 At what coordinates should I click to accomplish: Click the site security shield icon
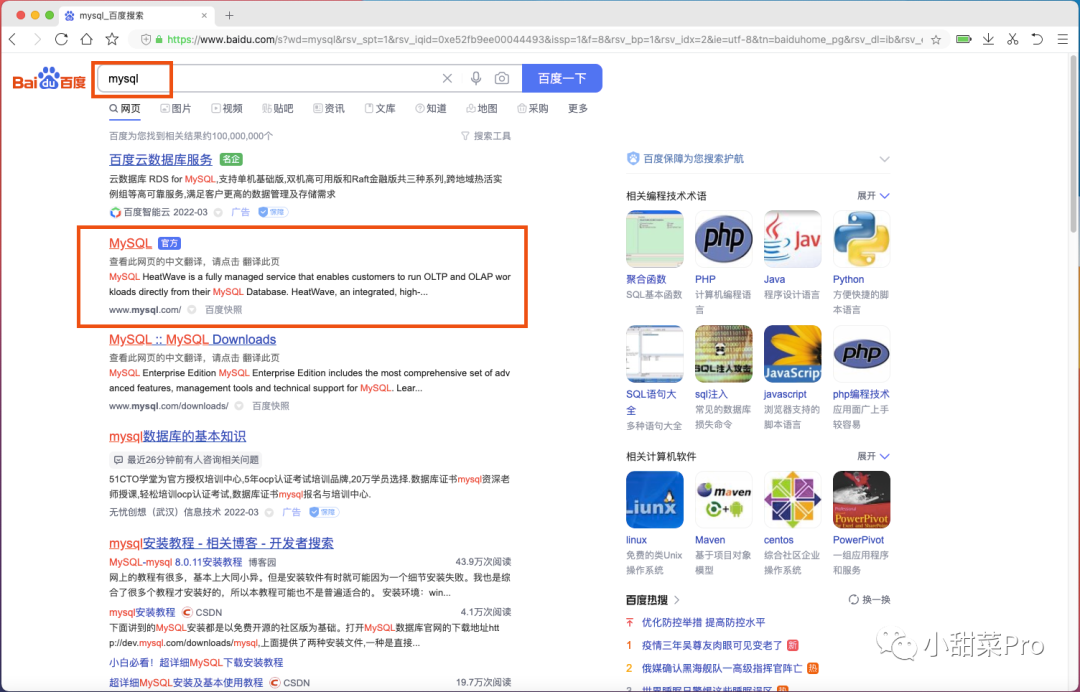(145, 39)
